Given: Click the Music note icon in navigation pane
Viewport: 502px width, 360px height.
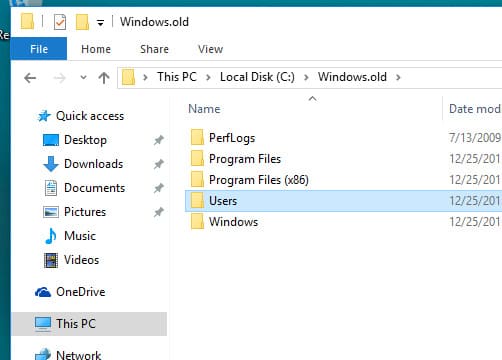Looking at the screenshot, I should coord(51,236).
